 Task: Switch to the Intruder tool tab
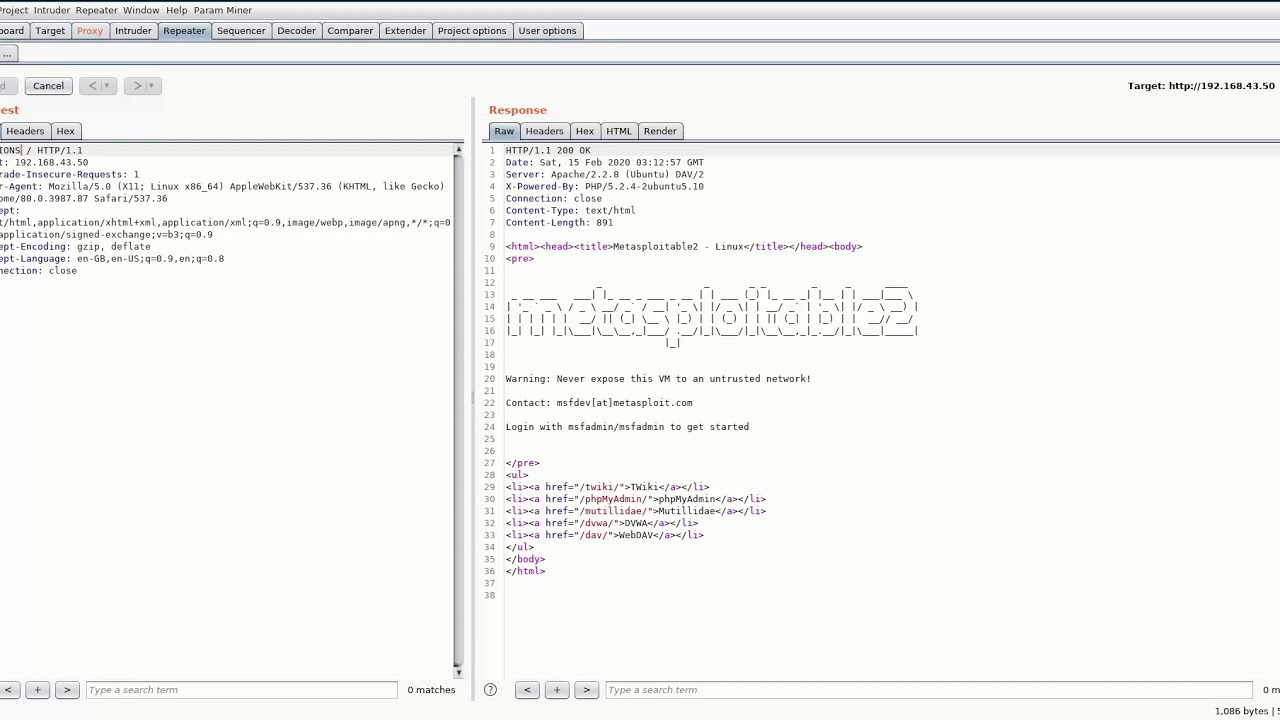pyautogui.click(x=133, y=31)
